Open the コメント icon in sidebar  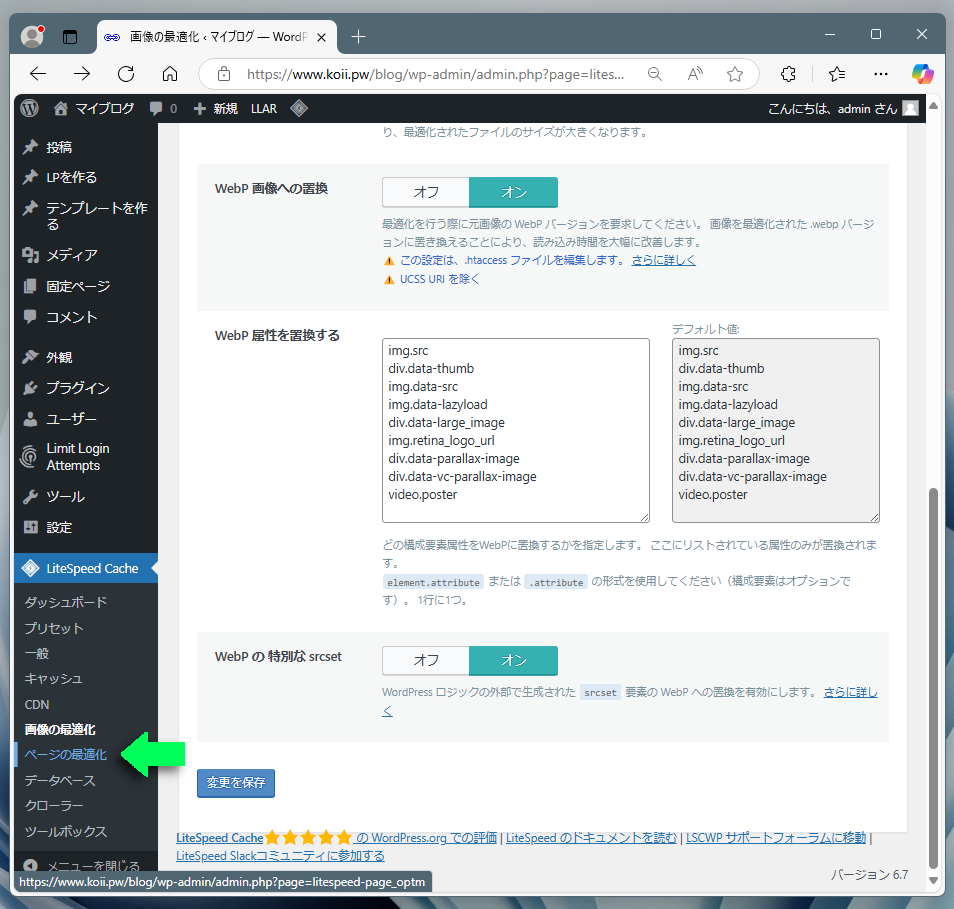pyautogui.click(x=30, y=316)
